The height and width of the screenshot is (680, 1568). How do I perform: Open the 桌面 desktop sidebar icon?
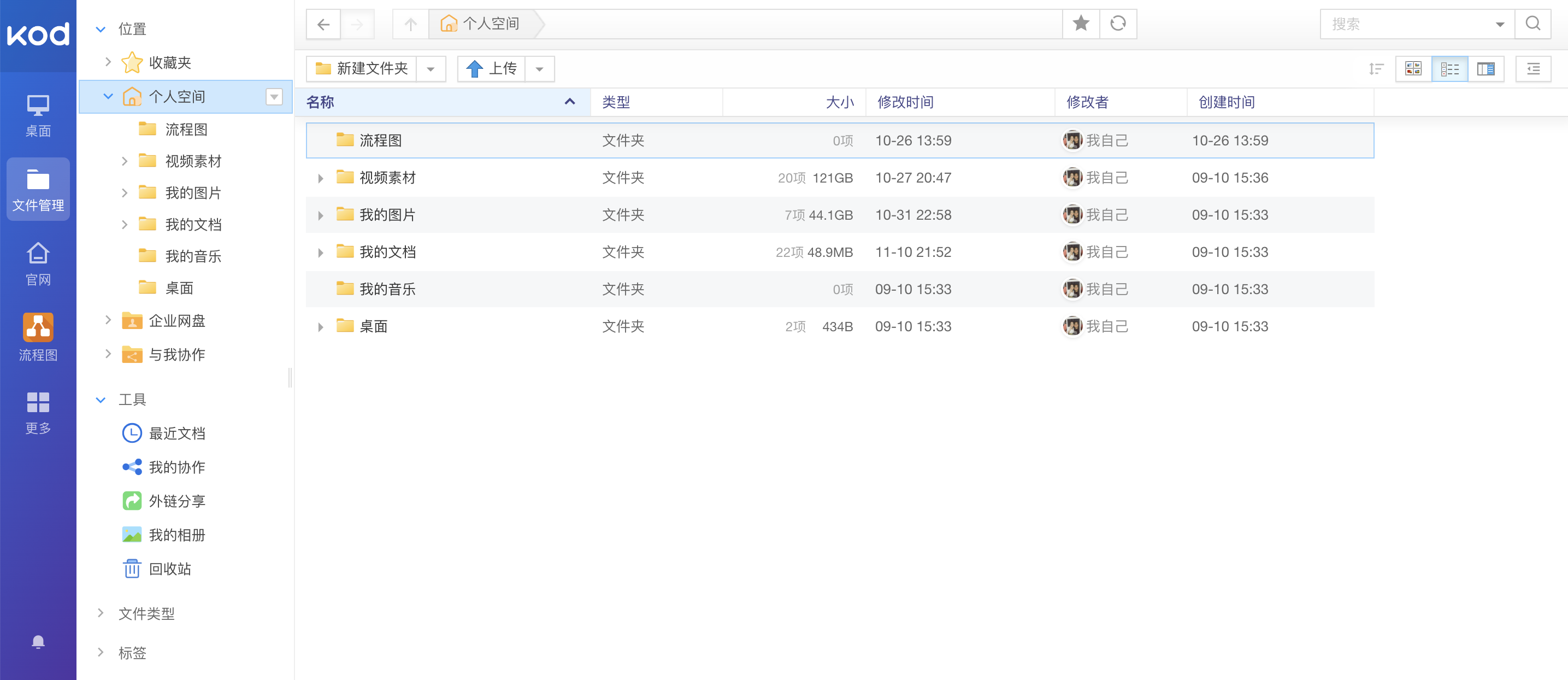pyautogui.click(x=38, y=116)
